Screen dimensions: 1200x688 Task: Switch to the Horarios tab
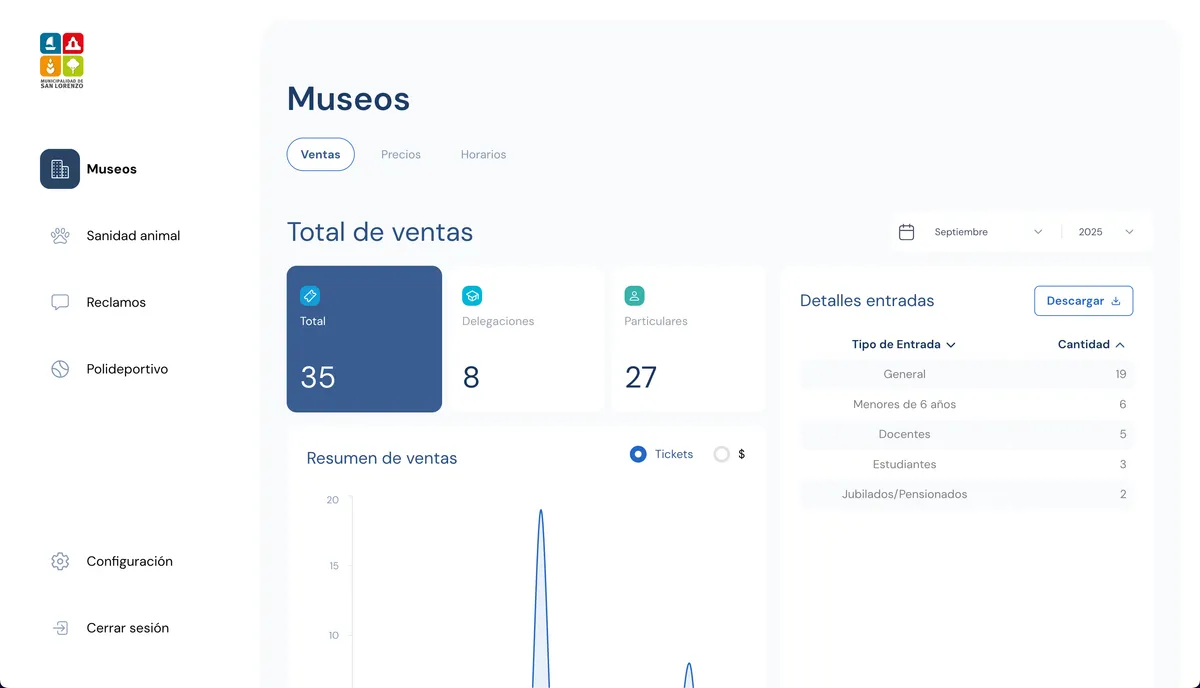[483, 155]
